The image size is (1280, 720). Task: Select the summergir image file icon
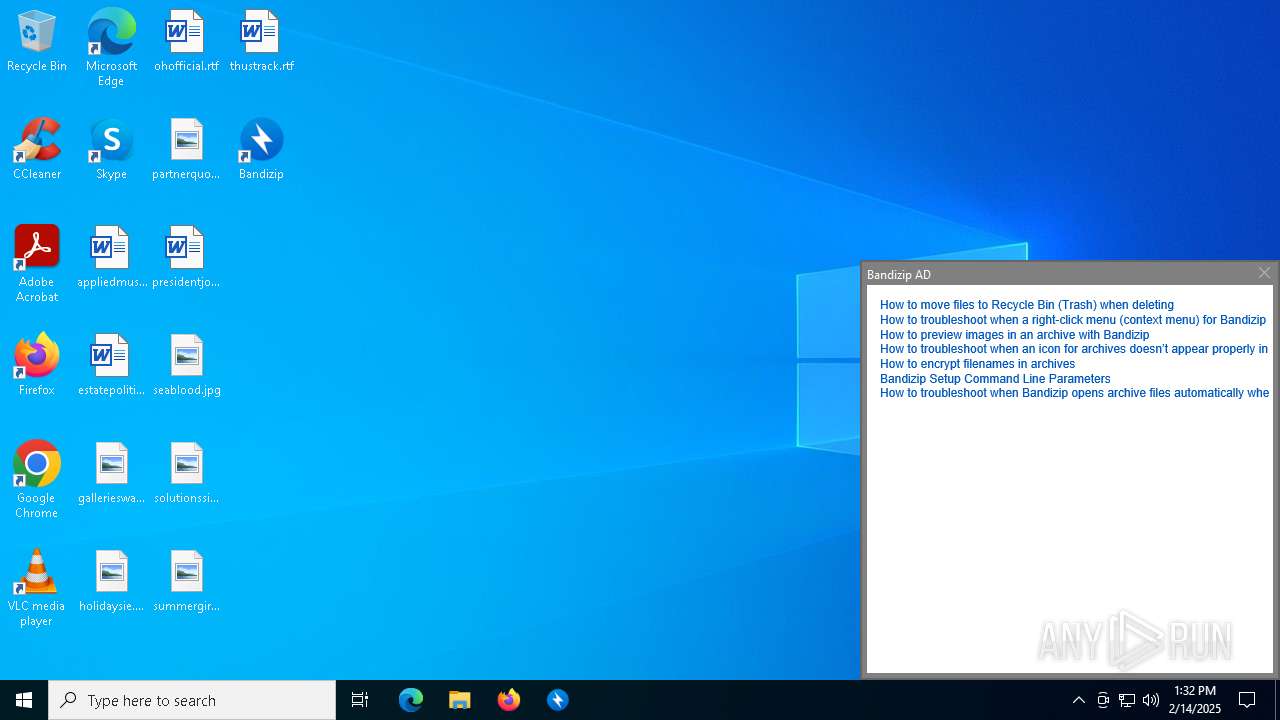186,582
